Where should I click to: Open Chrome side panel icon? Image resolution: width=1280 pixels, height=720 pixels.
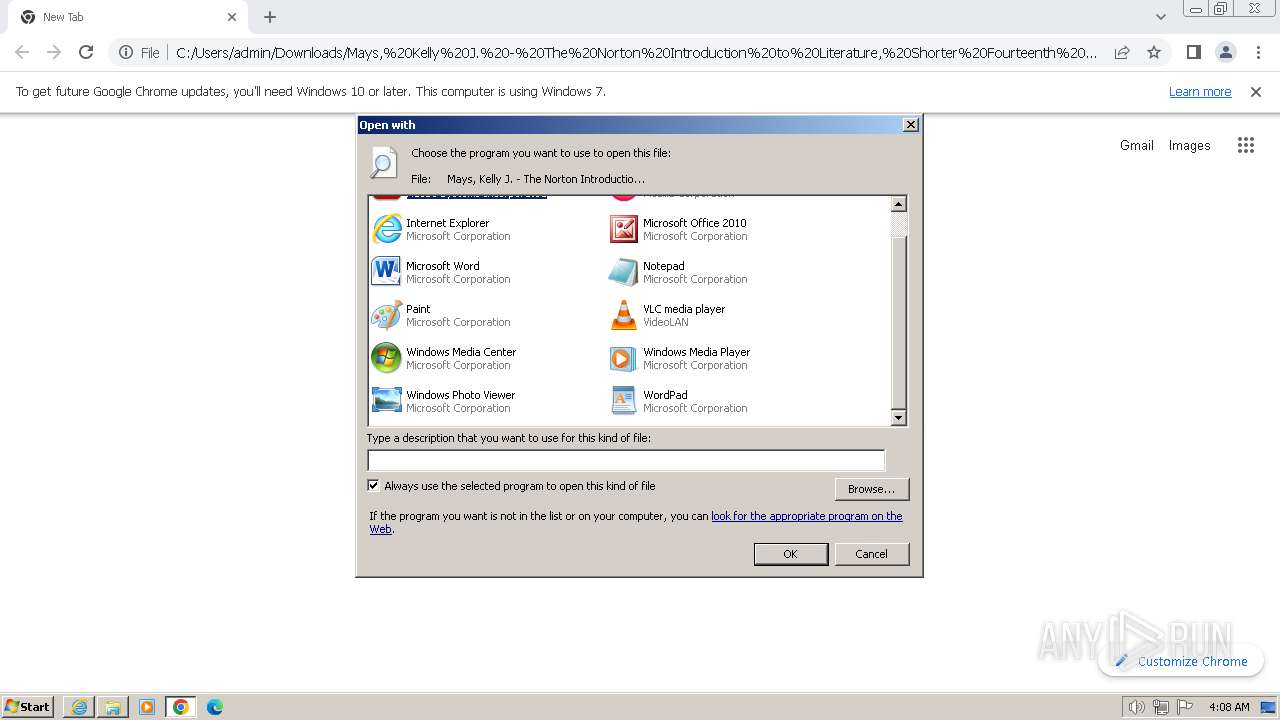click(1193, 52)
